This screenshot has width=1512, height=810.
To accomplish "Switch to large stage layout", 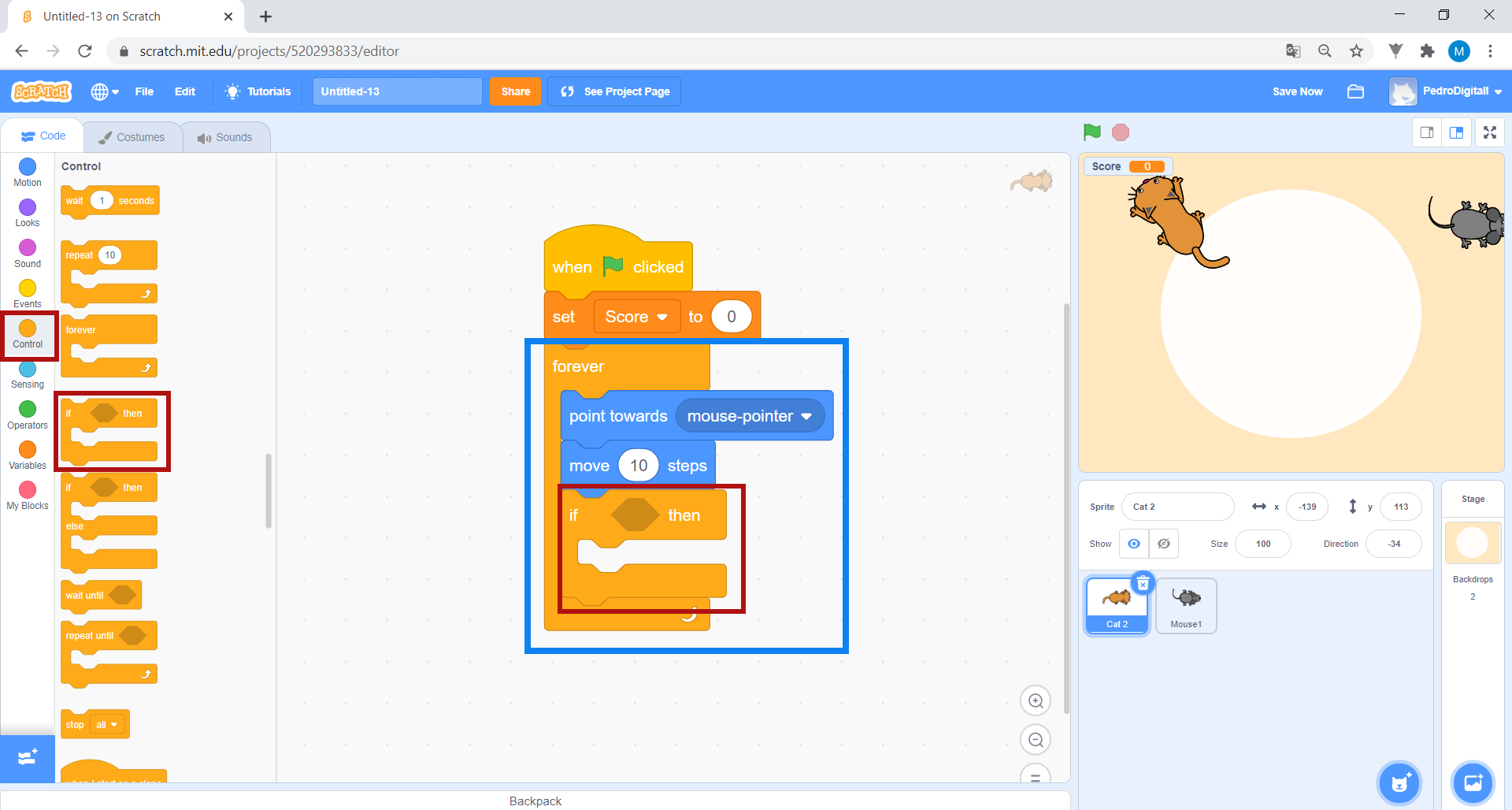I will point(1456,132).
